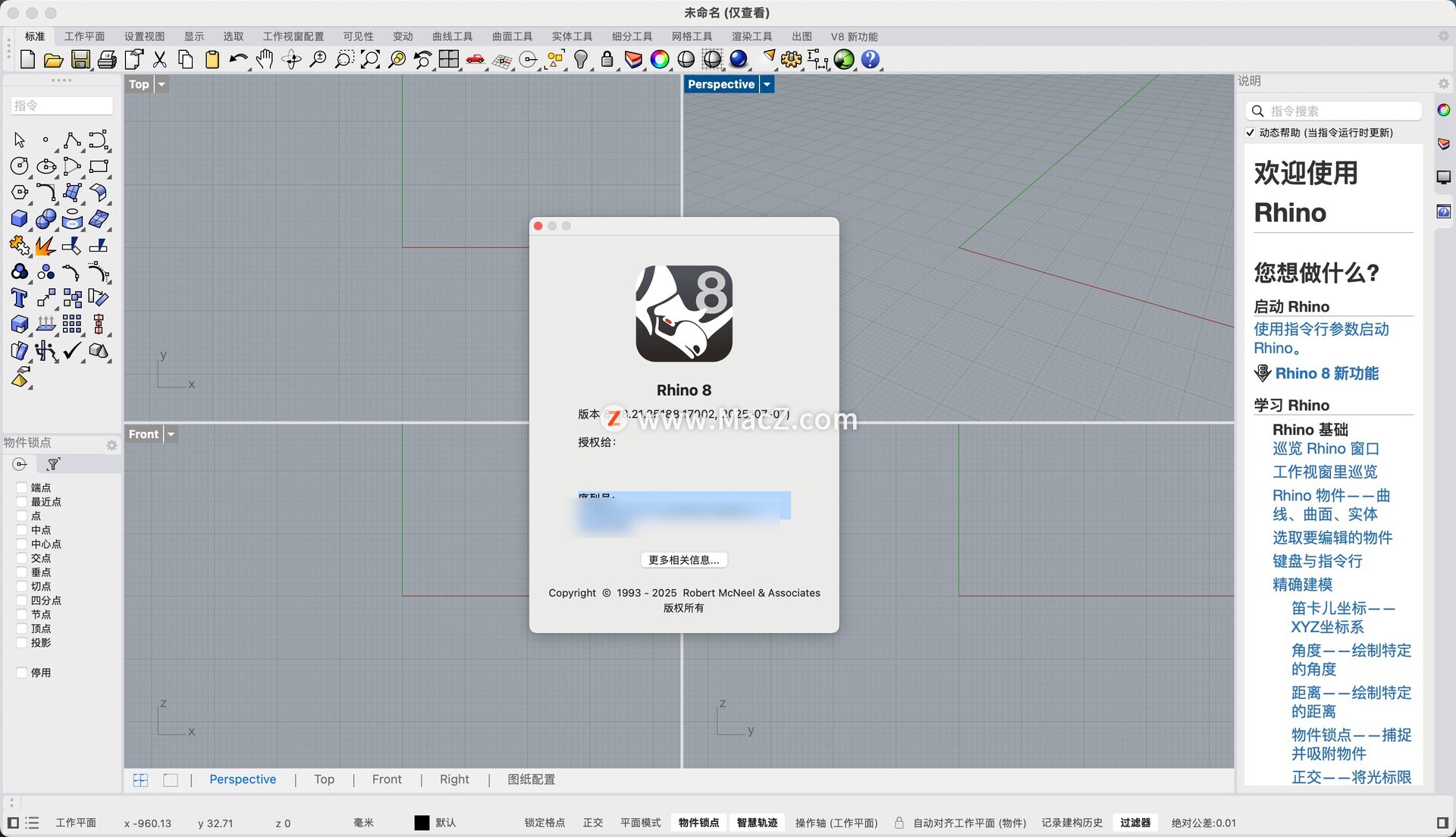This screenshot has height=837, width=1456.
Task: Select the rectangular Array tool in sidebar
Action: coord(72,324)
